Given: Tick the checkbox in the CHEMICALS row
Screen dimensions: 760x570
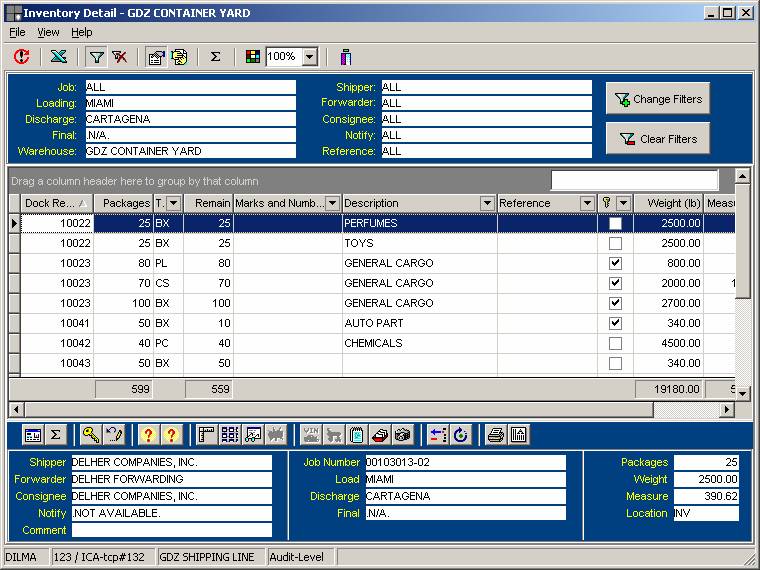Looking at the screenshot, I should pyautogui.click(x=615, y=343).
